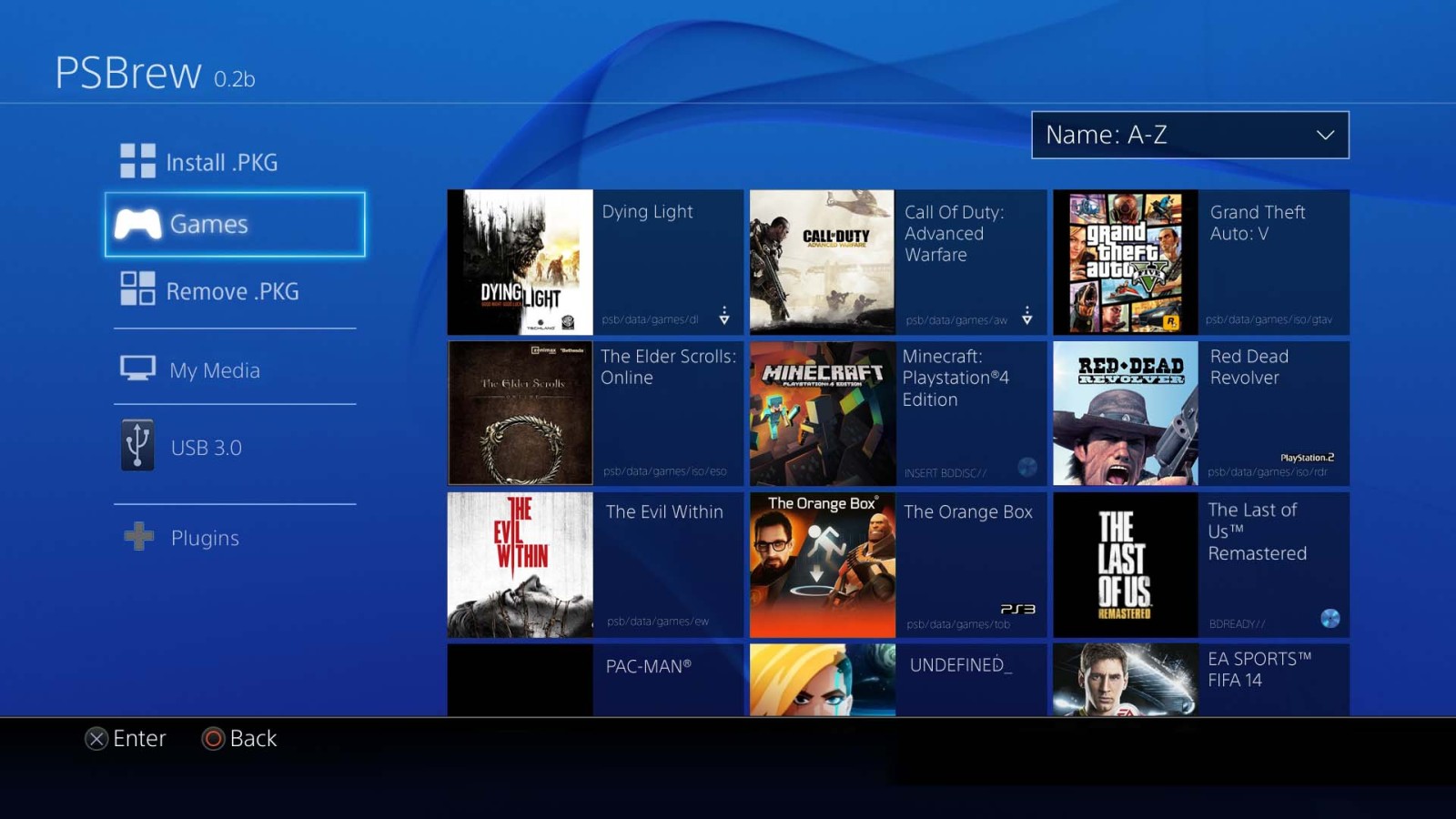Click the sort dropdown chevron arrow

1326,135
